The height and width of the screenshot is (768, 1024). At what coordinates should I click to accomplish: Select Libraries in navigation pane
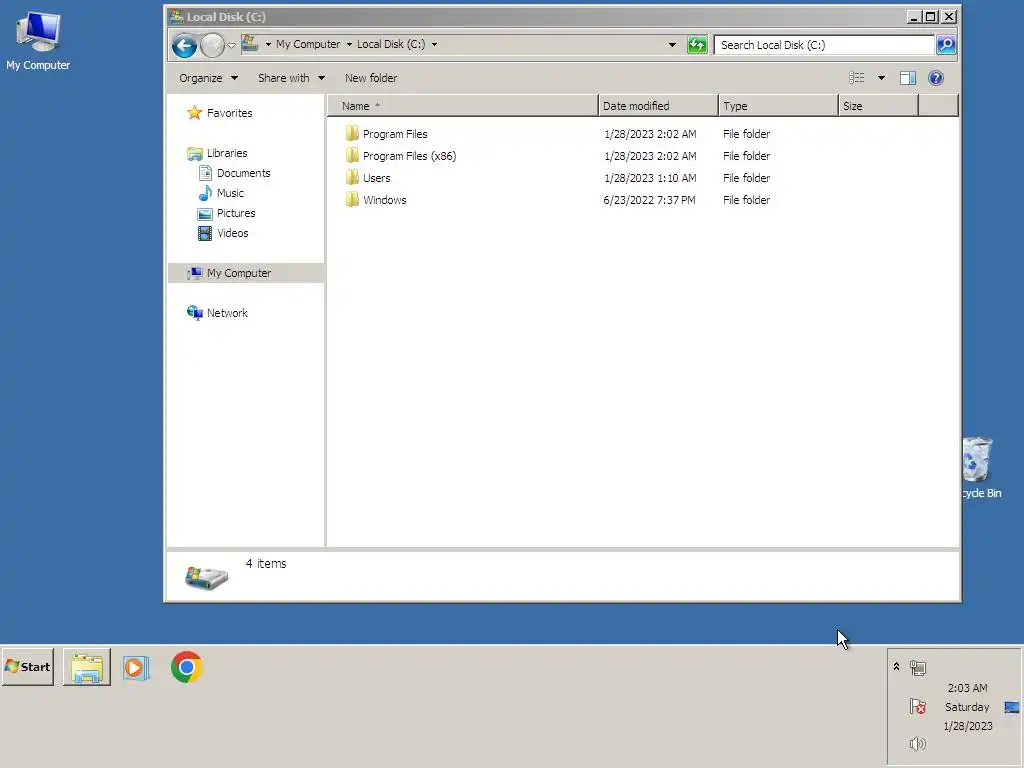tap(227, 153)
